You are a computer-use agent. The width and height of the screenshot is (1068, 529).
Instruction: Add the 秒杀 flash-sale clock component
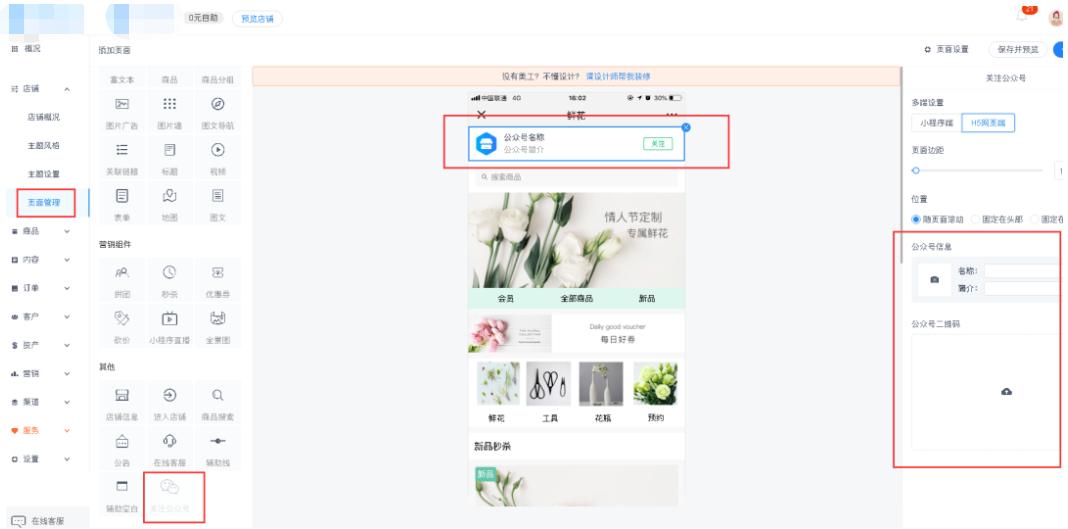tap(169, 281)
